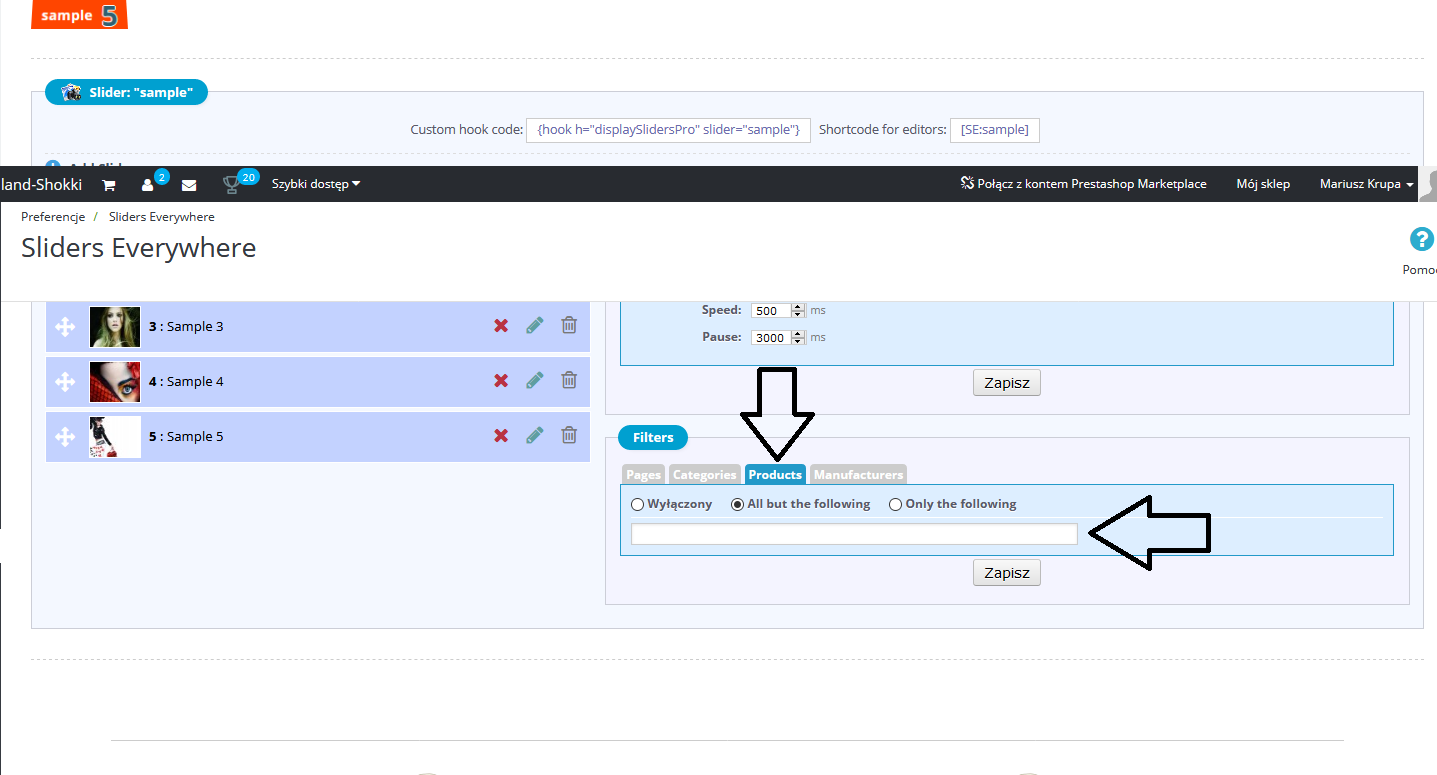Click the Pomoc help question-mark icon
1437x775 pixels.
click(x=1421, y=239)
